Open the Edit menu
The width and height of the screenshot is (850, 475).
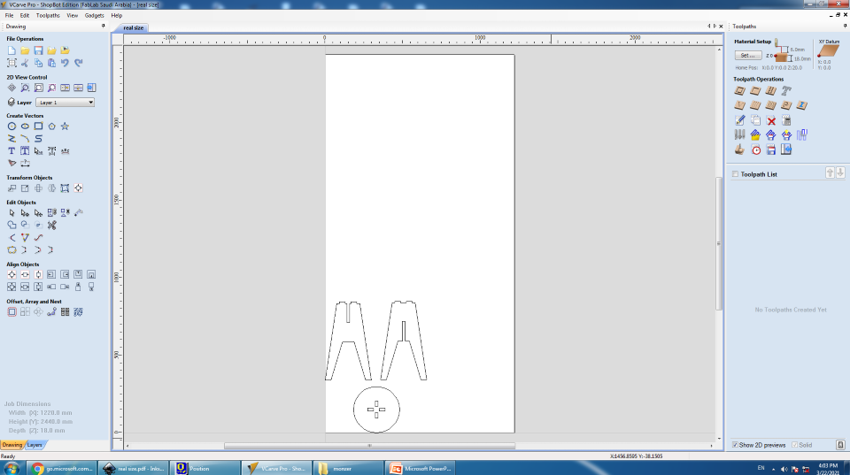(24, 15)
